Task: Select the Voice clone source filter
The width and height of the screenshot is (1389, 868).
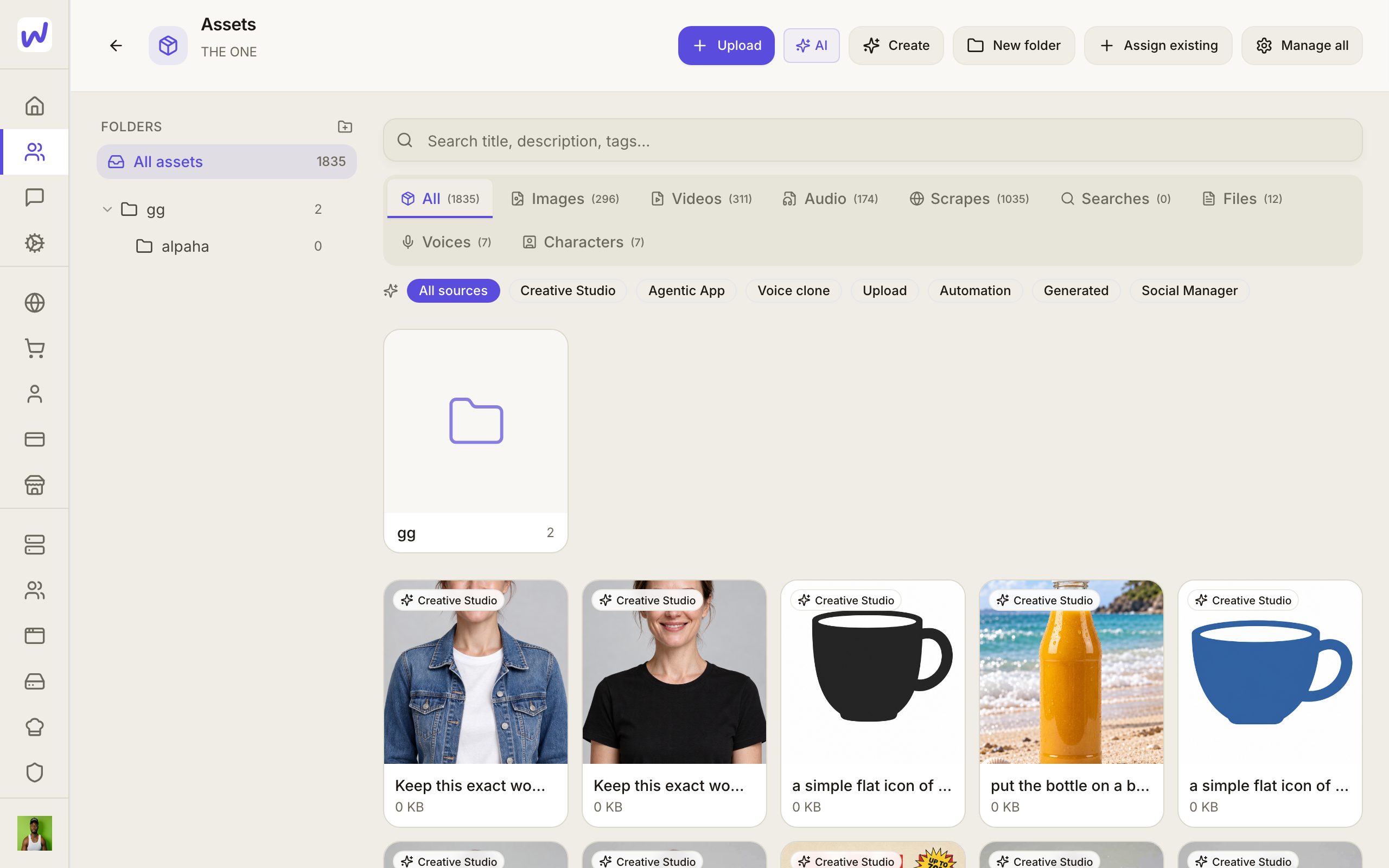Action: pos(793,290)
